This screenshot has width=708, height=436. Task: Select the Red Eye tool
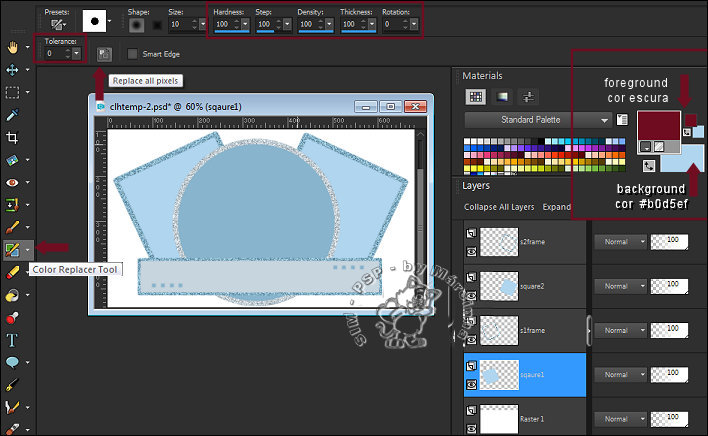click(12, 182)
